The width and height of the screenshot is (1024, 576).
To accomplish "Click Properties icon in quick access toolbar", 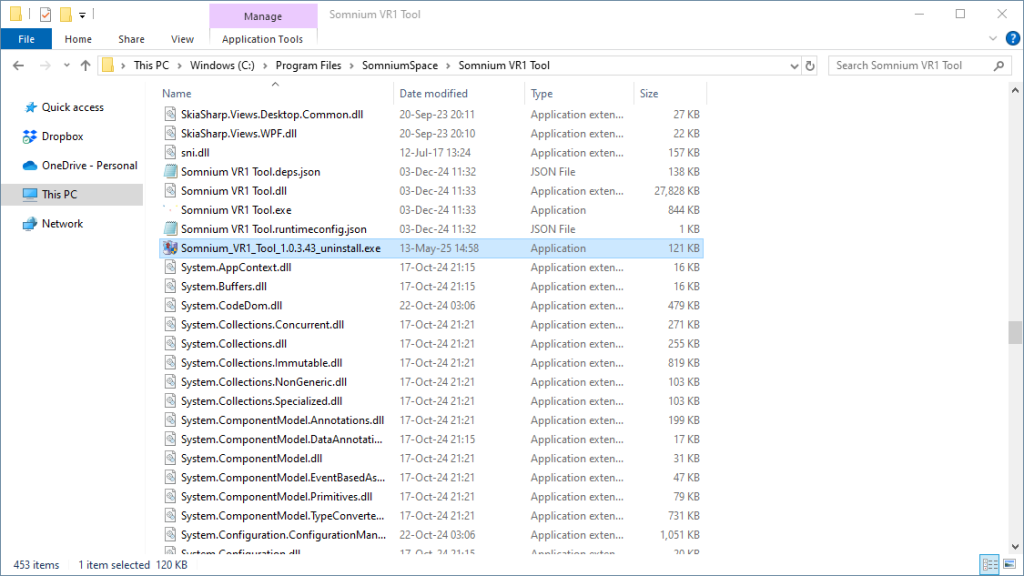I will click(x=45, y=14).
